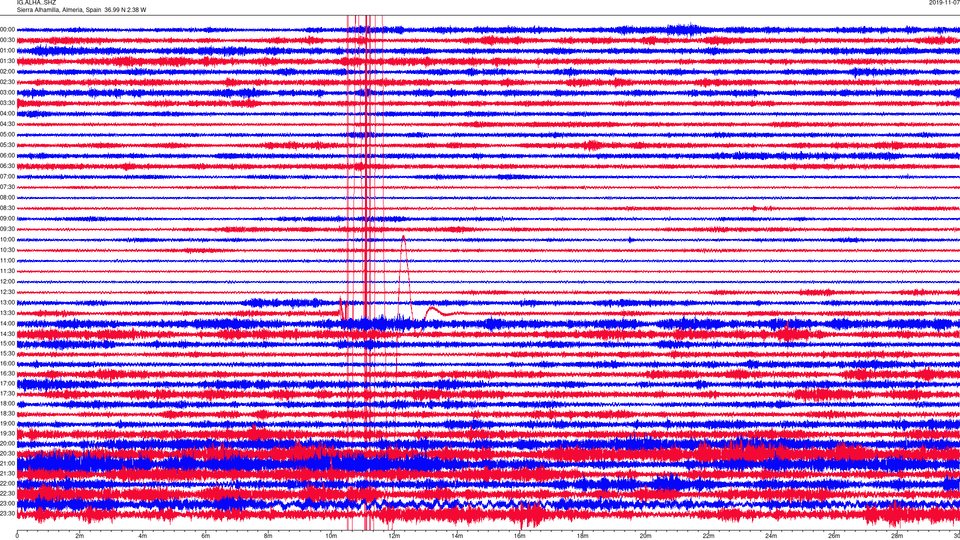This screenshot has width=960, height=540.
Task: Select the 01:30 trace time label
Action: [x=7, y=61]
